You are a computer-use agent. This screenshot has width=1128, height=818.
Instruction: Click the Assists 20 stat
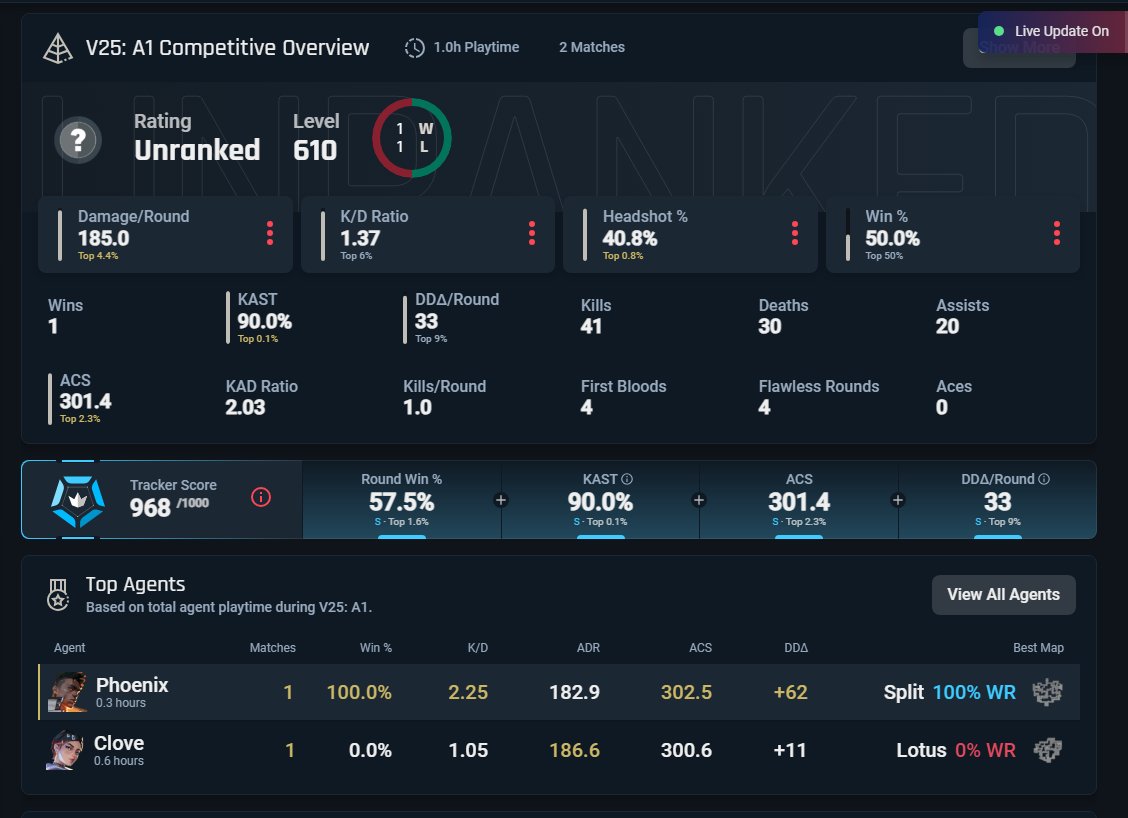tap(963, 317)
